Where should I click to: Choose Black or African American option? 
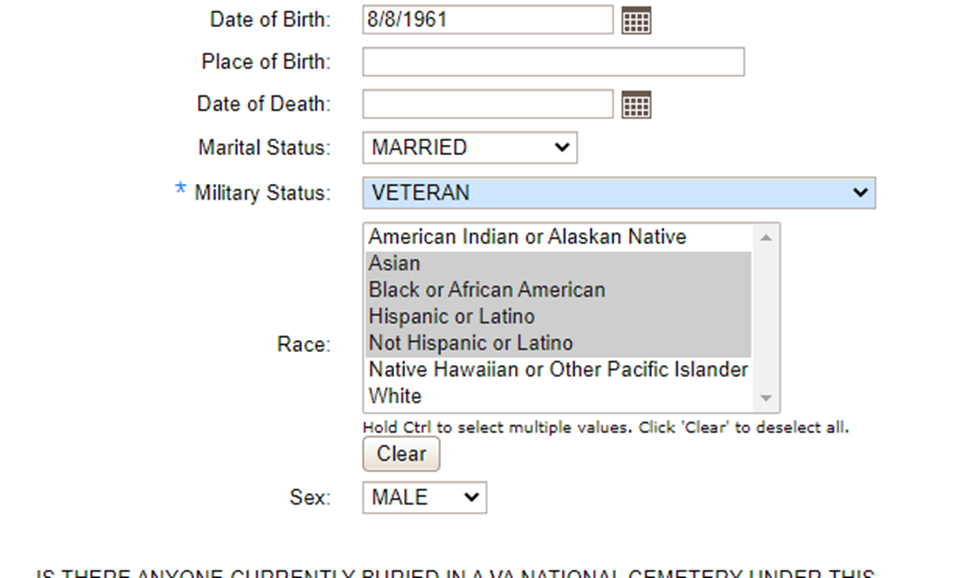click(x=487, y=290)
